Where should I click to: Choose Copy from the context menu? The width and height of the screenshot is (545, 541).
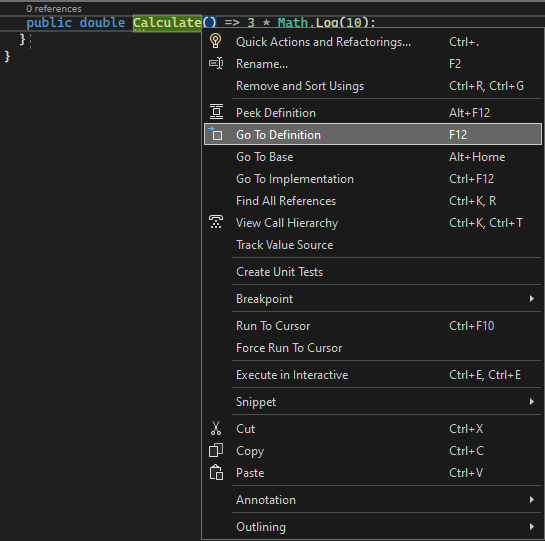pos(373,451)
